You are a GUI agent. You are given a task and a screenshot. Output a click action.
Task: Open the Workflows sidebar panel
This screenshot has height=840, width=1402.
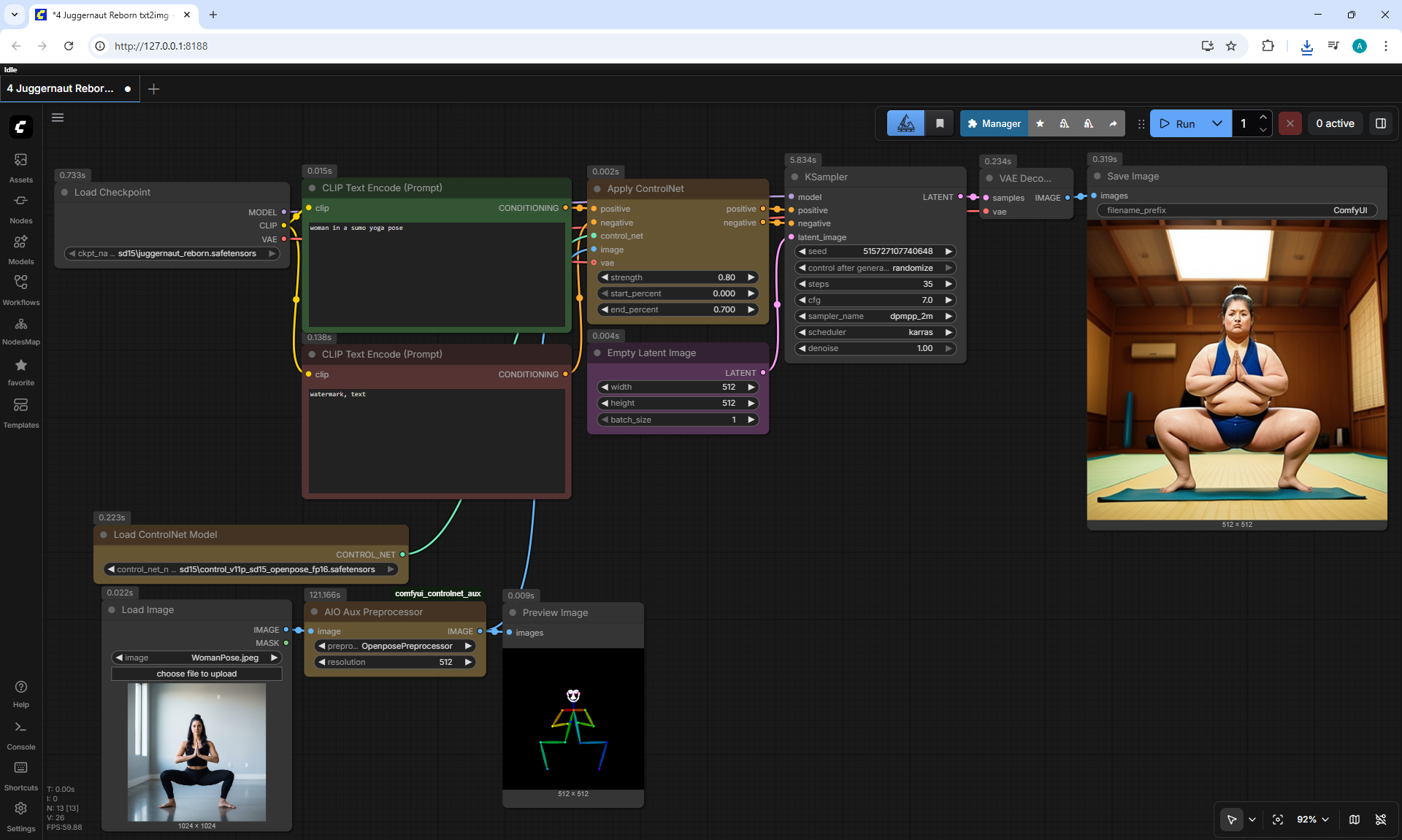20,290
